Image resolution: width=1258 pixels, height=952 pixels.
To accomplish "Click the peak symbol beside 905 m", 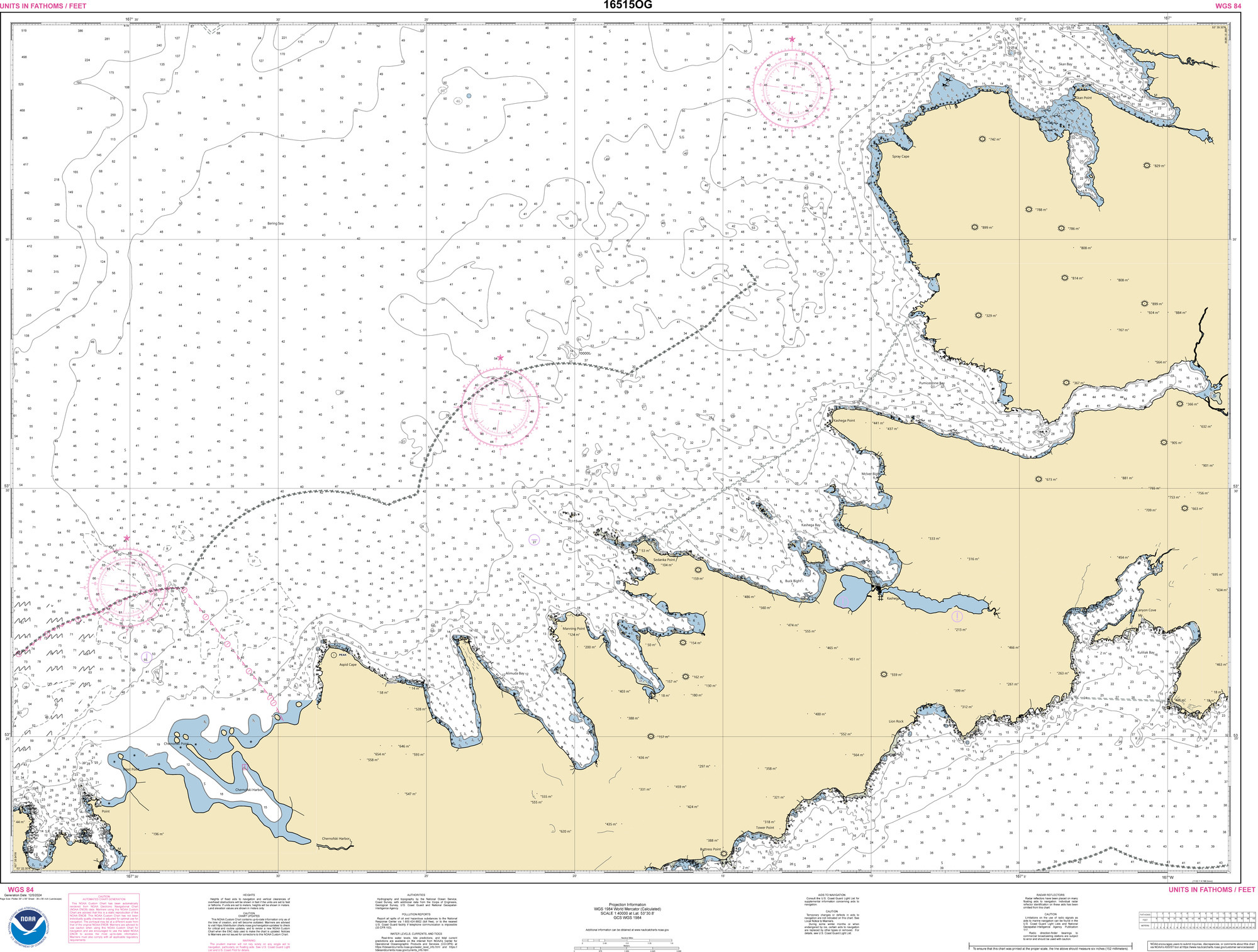I will pos(1164,442).
